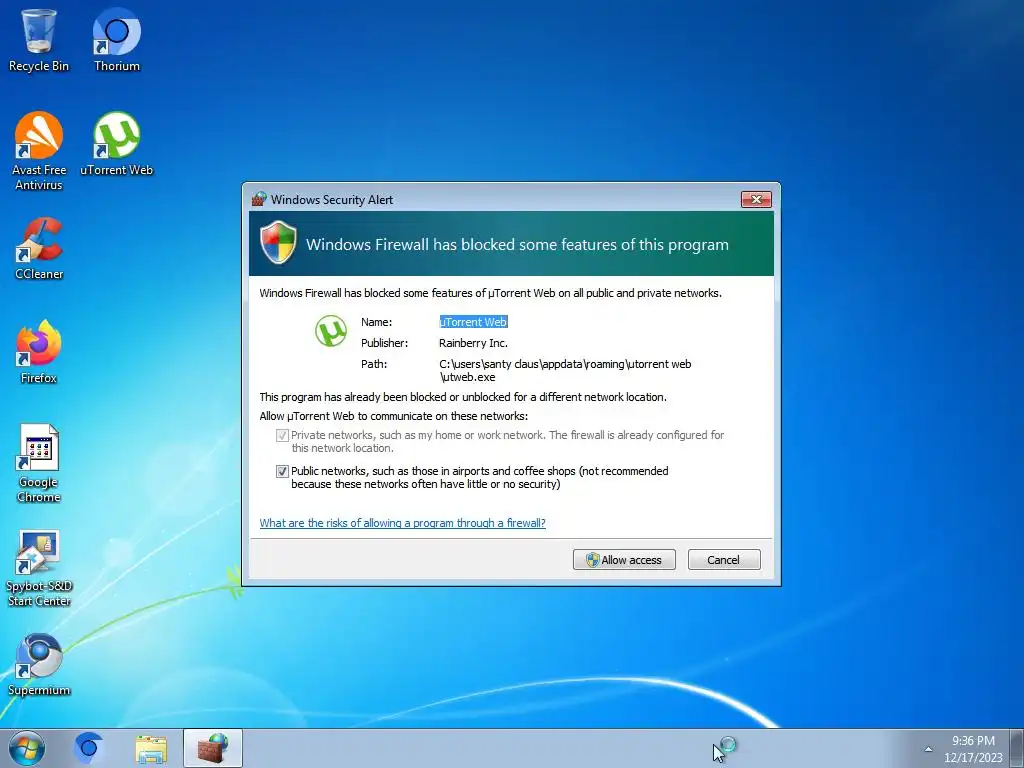Click the Allow access button
The width and height of the screenshot is (1024, 768).
tap(624, 560)
